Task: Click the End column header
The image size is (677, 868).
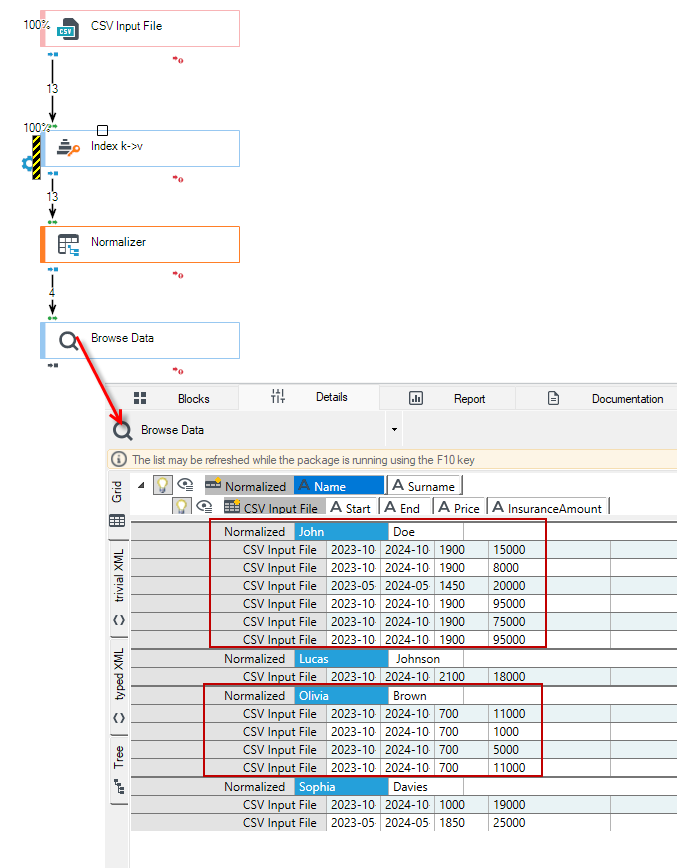Action: tap(404, 508)
